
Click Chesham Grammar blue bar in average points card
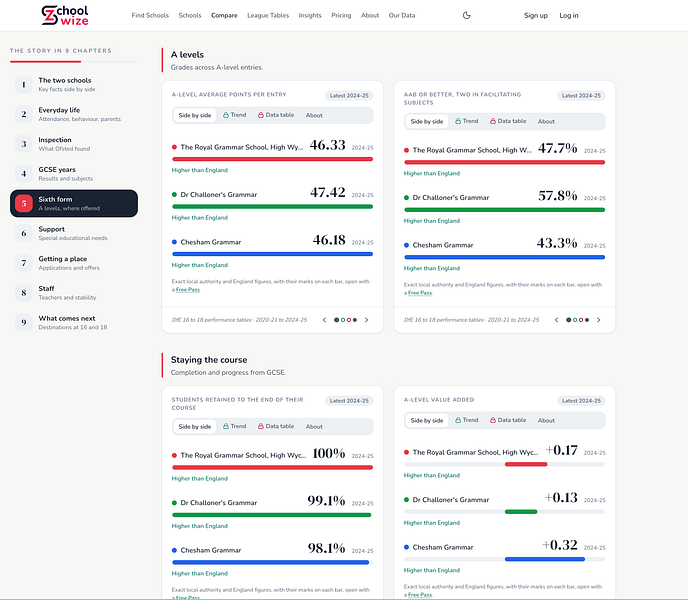click(x=272, y=254)
